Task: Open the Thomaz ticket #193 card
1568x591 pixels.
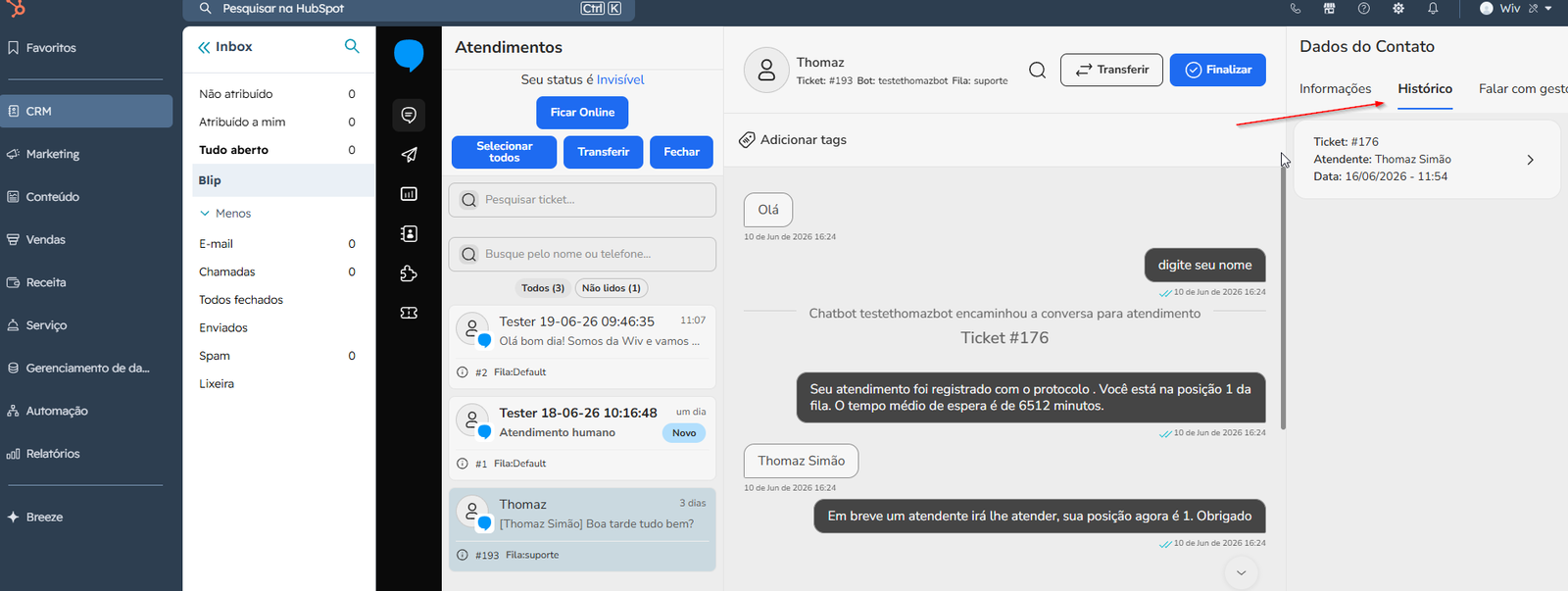Action: 582,529
